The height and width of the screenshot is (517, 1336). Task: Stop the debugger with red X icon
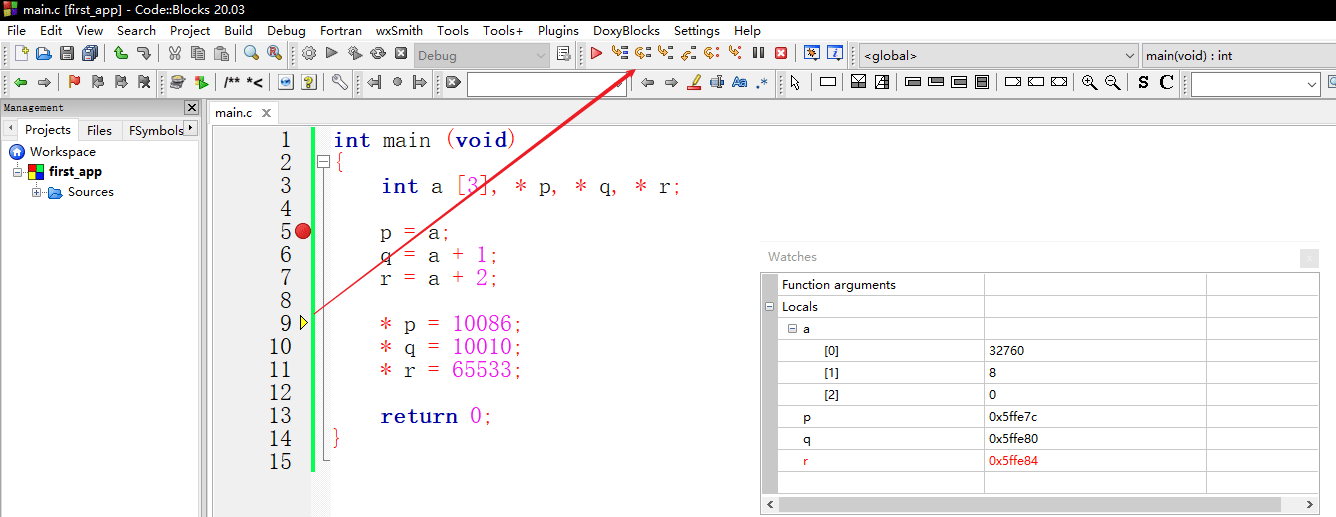(x=781, y=53)
